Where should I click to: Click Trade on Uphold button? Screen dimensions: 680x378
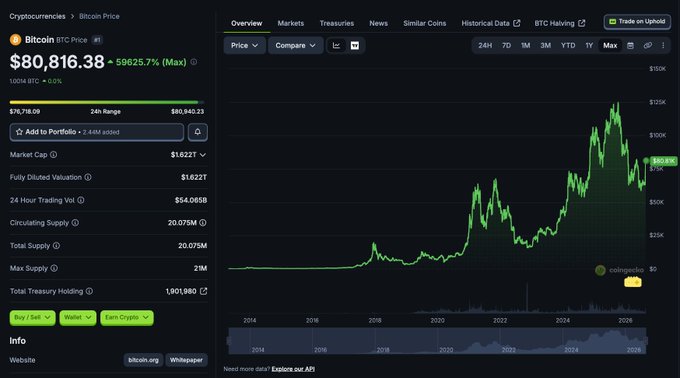tap(637, 22)
